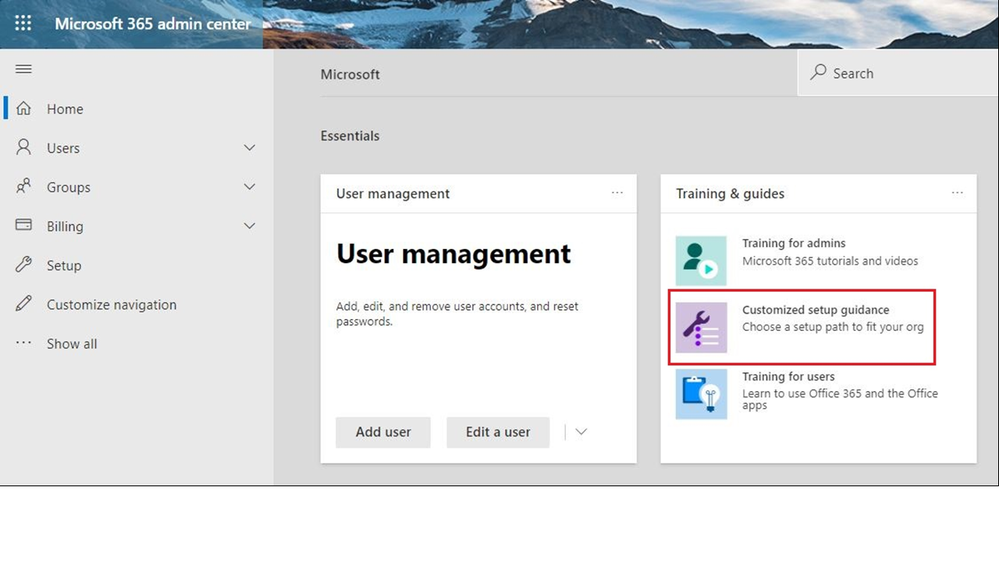Click the large User management heading
This screenshot has width=999, height=562.
[453, 254]
